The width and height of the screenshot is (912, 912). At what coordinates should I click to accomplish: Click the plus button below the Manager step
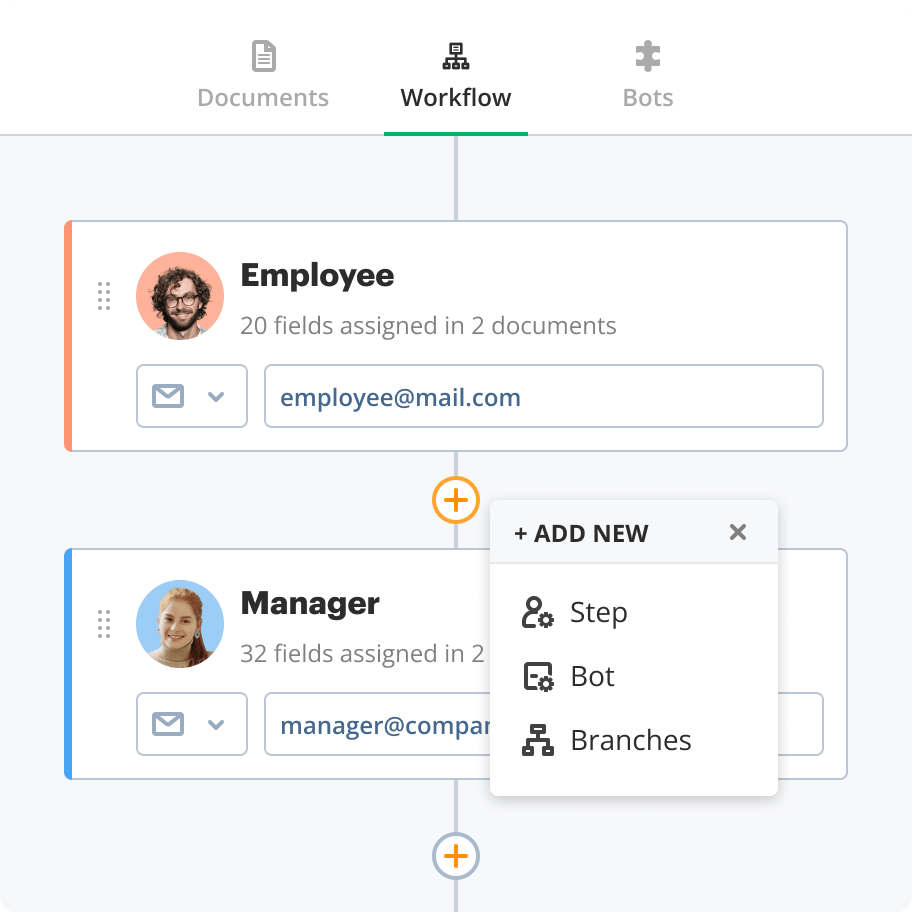[455, 856]
